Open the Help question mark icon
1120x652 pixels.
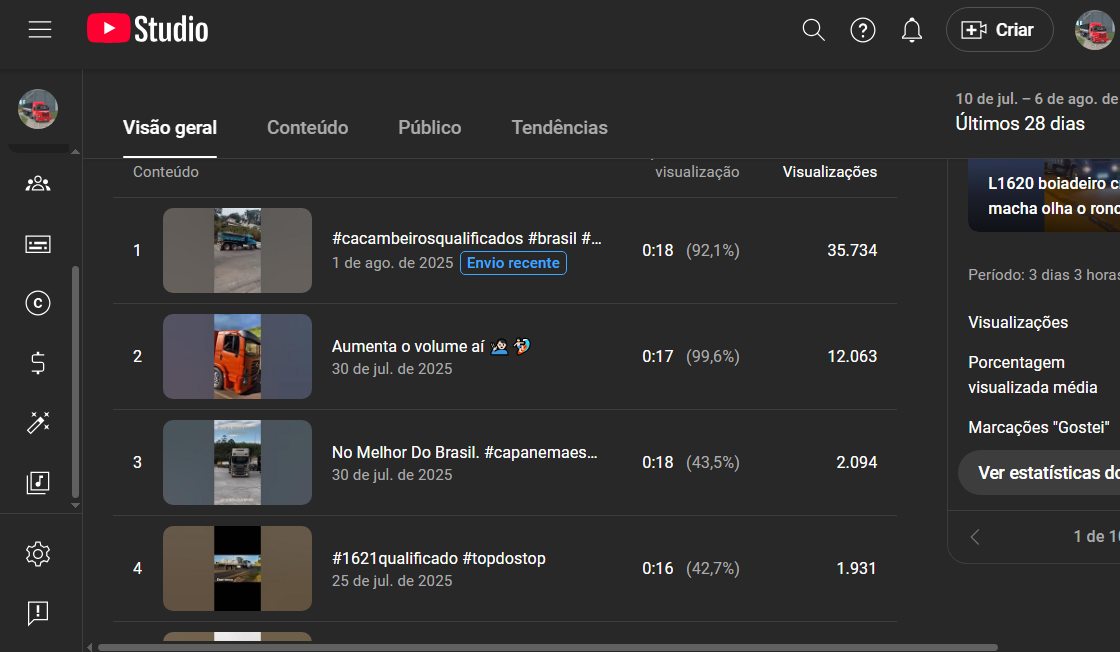(x=863, y=30)
